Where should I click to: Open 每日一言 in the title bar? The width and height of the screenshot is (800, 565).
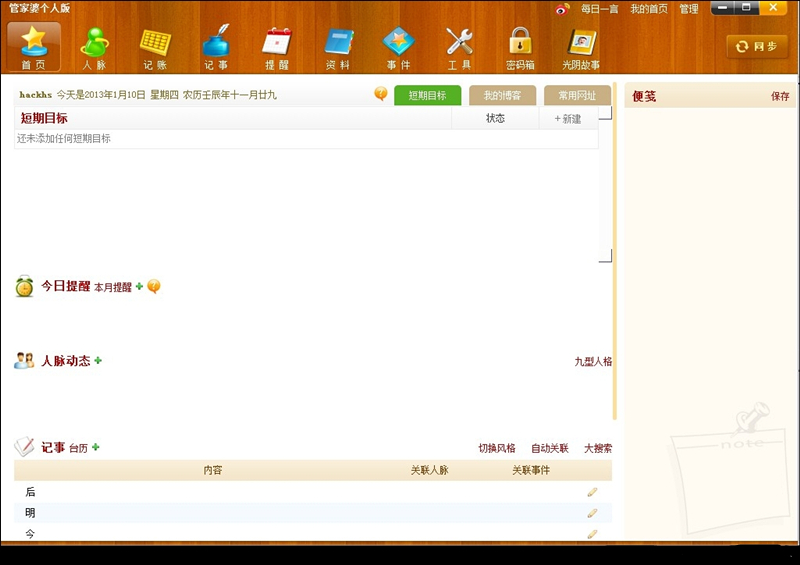tap(599, 9)
